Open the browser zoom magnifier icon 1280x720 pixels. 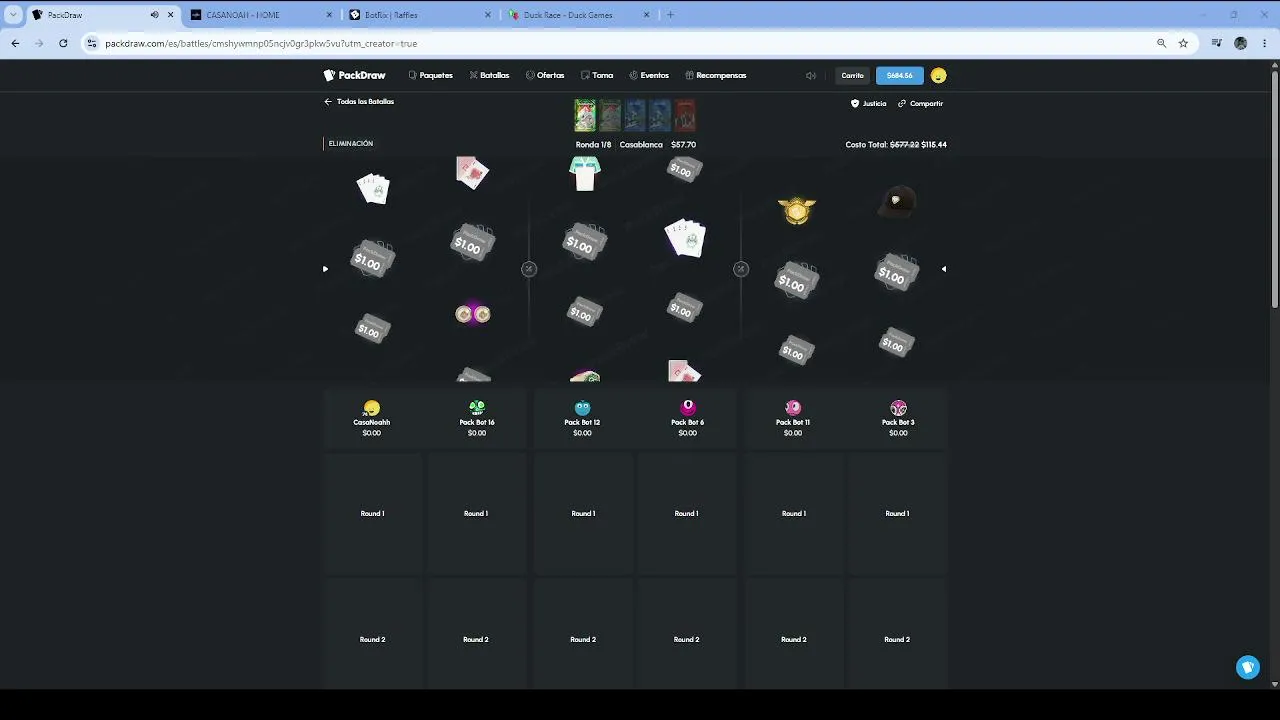(1161, 43)
